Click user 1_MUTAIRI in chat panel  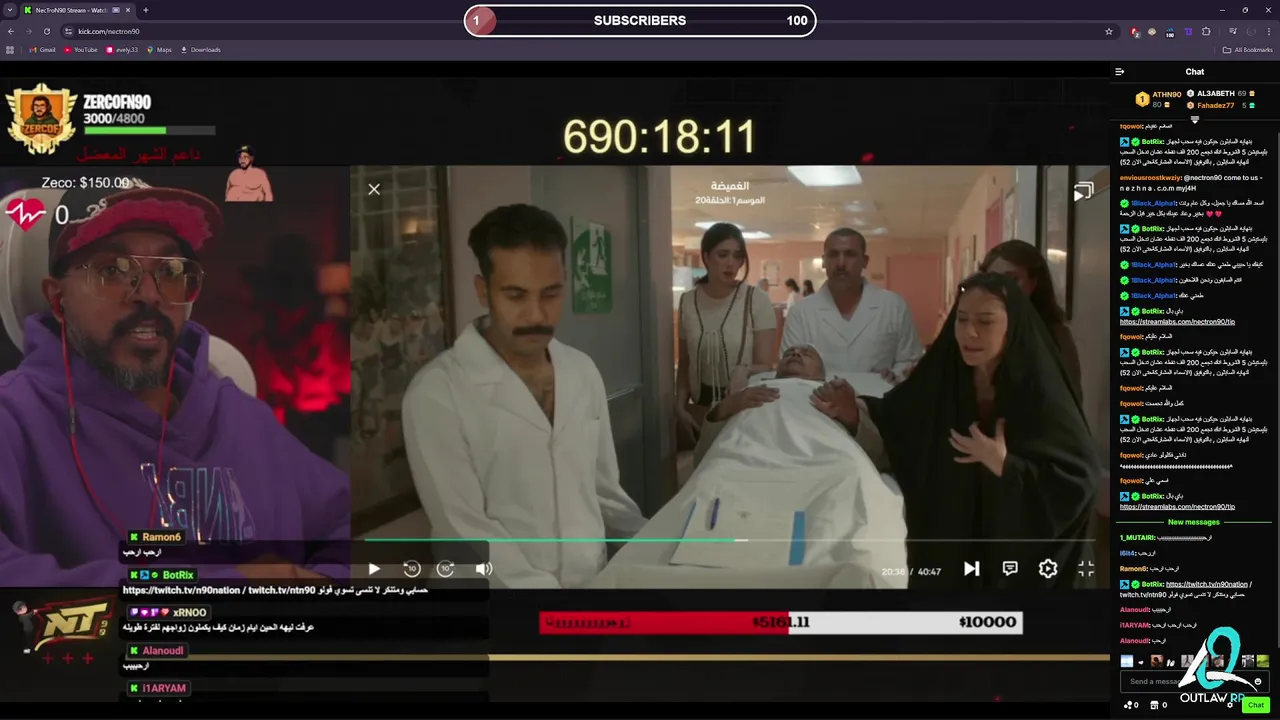(1137, 538)
